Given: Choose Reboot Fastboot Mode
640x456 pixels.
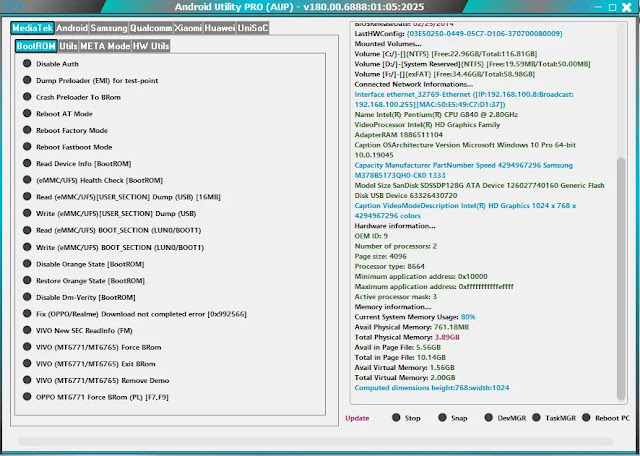Looking at the screenshot, I should [68, 147].
